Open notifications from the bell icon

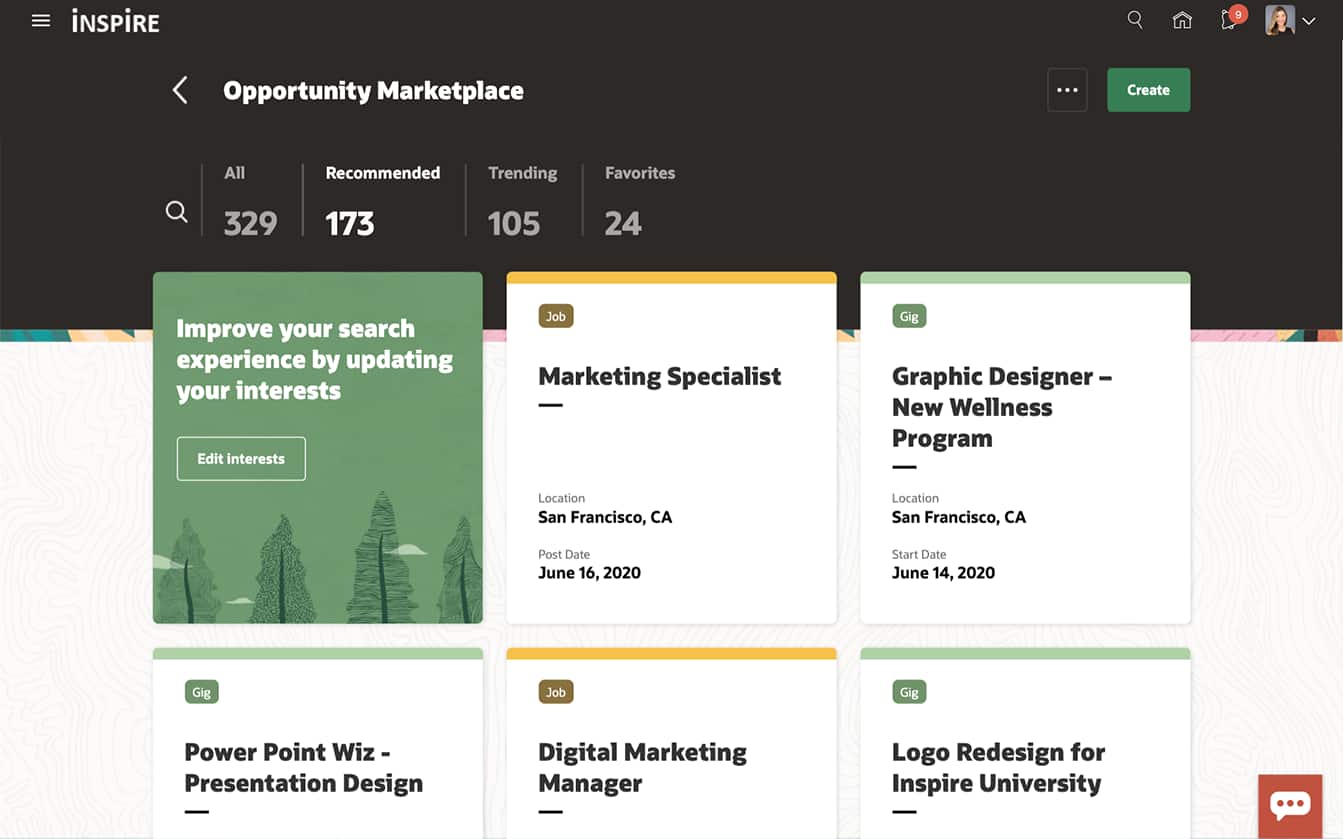(x=1228, y=20)
